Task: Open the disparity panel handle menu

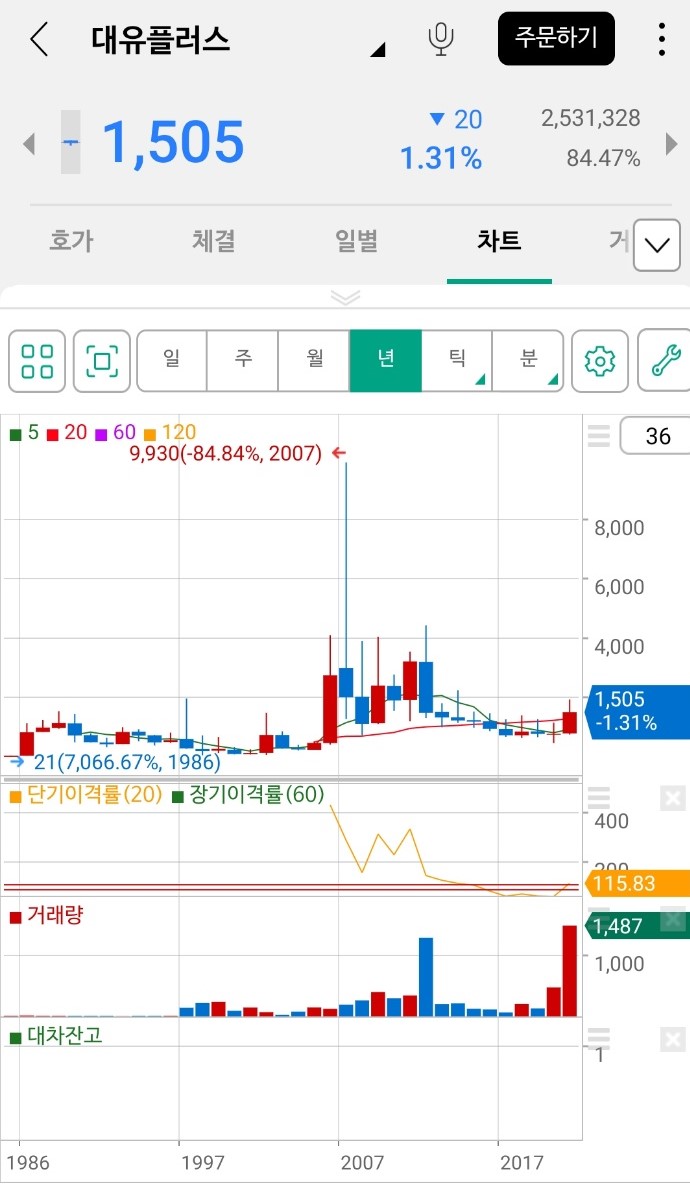Action: point(598,798)
